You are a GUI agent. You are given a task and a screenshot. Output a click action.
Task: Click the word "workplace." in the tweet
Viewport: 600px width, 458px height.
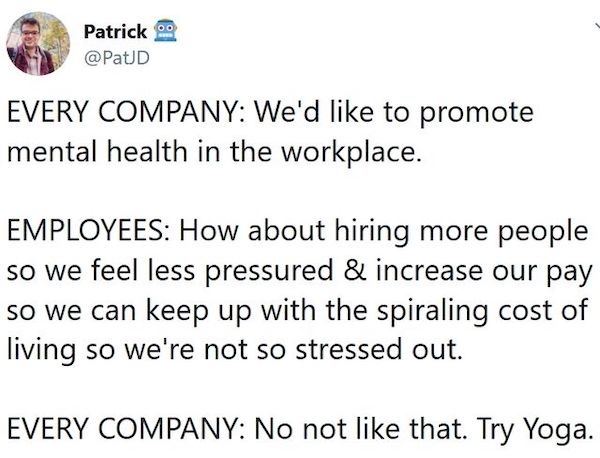coord(363,154)
